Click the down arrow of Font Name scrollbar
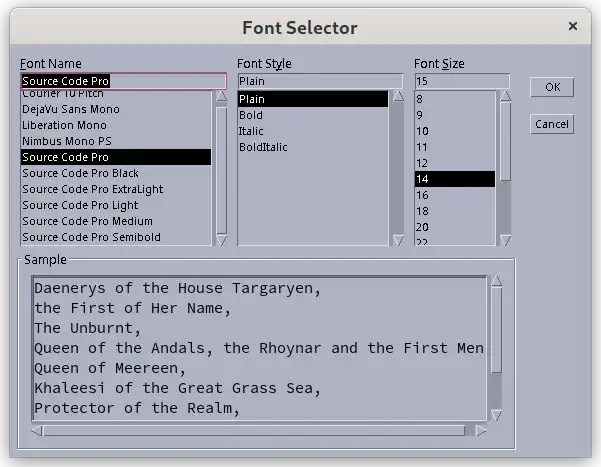 [x=222, y=240]
